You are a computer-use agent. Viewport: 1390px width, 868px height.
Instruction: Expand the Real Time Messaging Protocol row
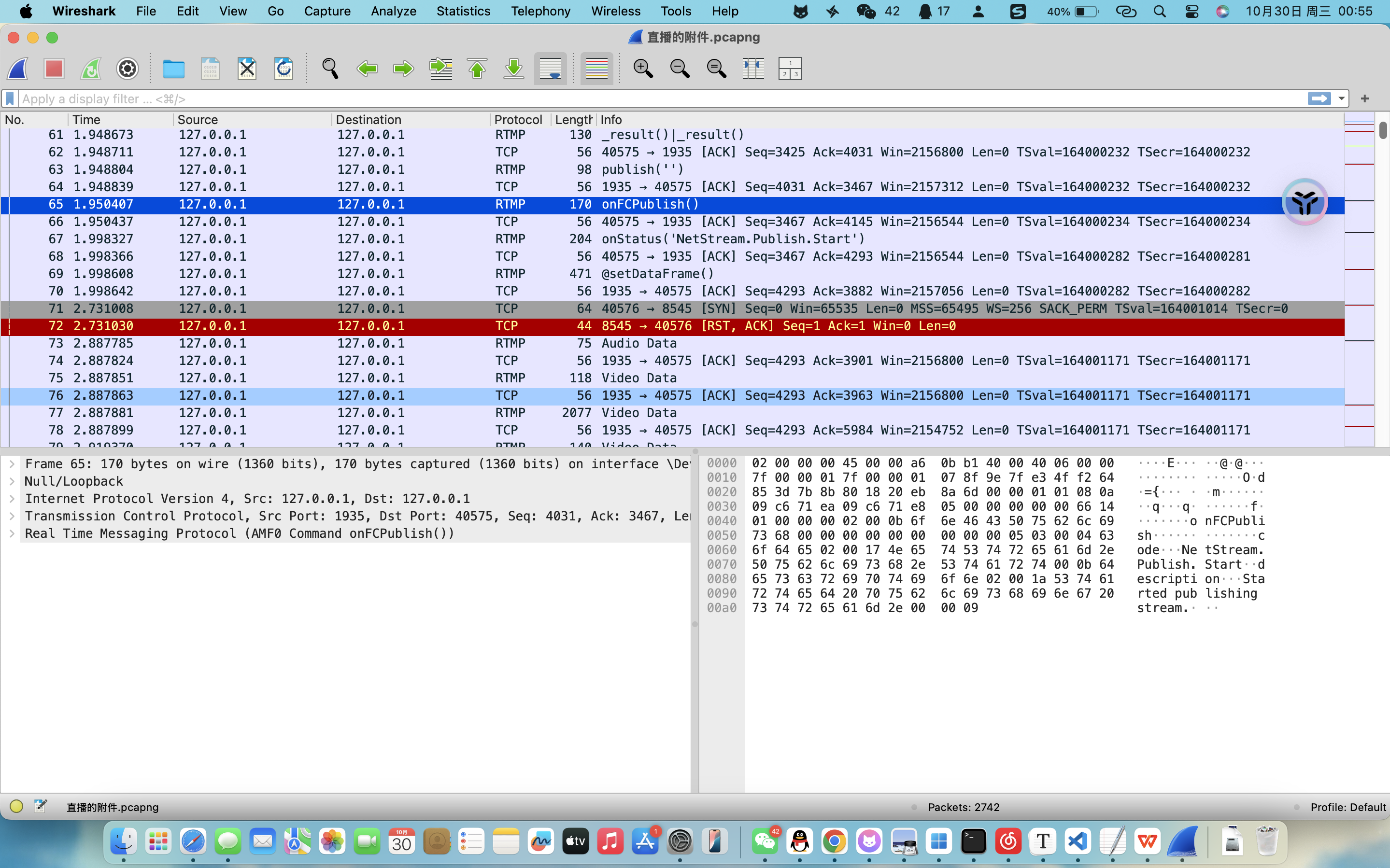[12, 533]
